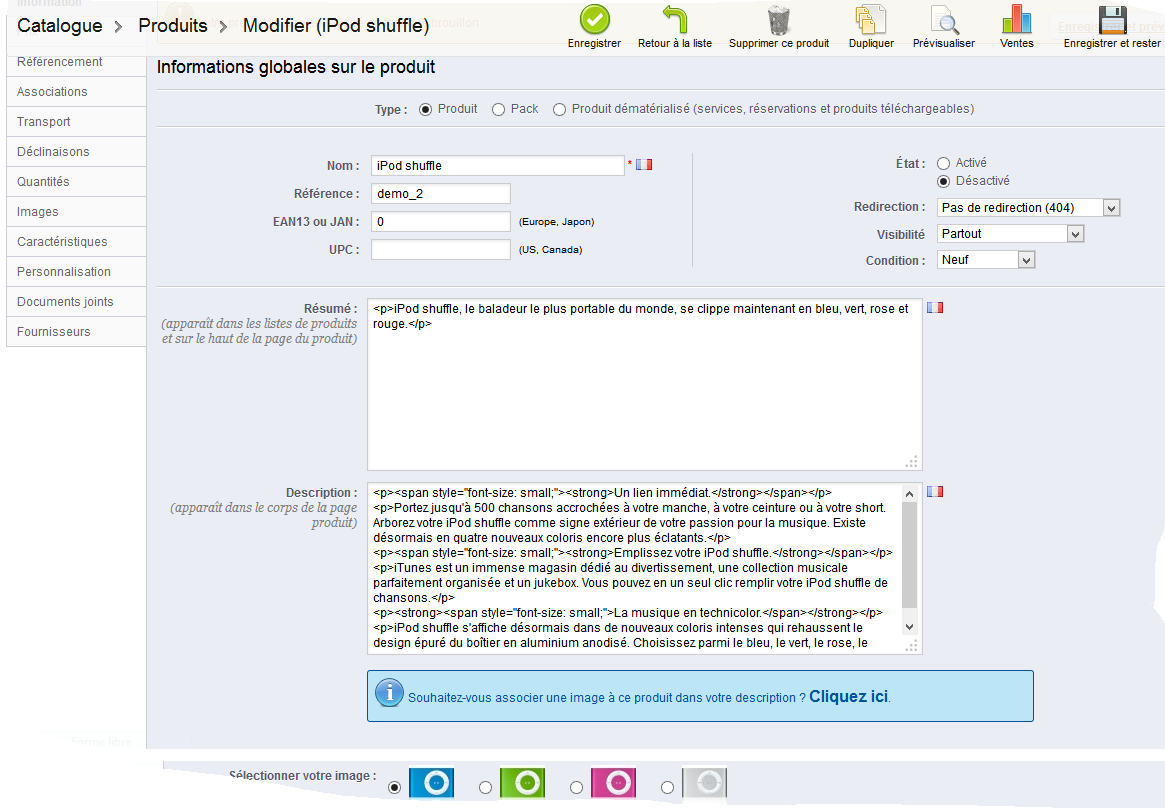Open the Transport tab

click(76, 122)
